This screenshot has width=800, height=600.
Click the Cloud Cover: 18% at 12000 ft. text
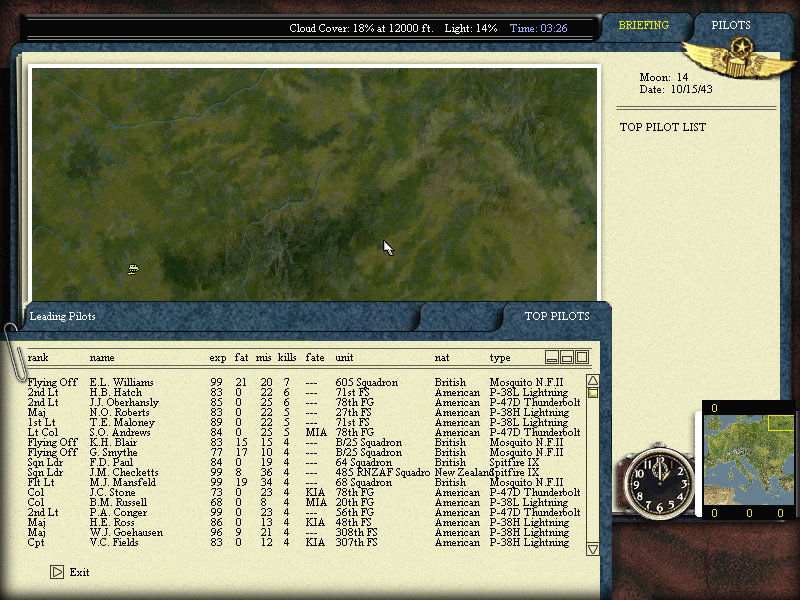click(x=361, y=28)
